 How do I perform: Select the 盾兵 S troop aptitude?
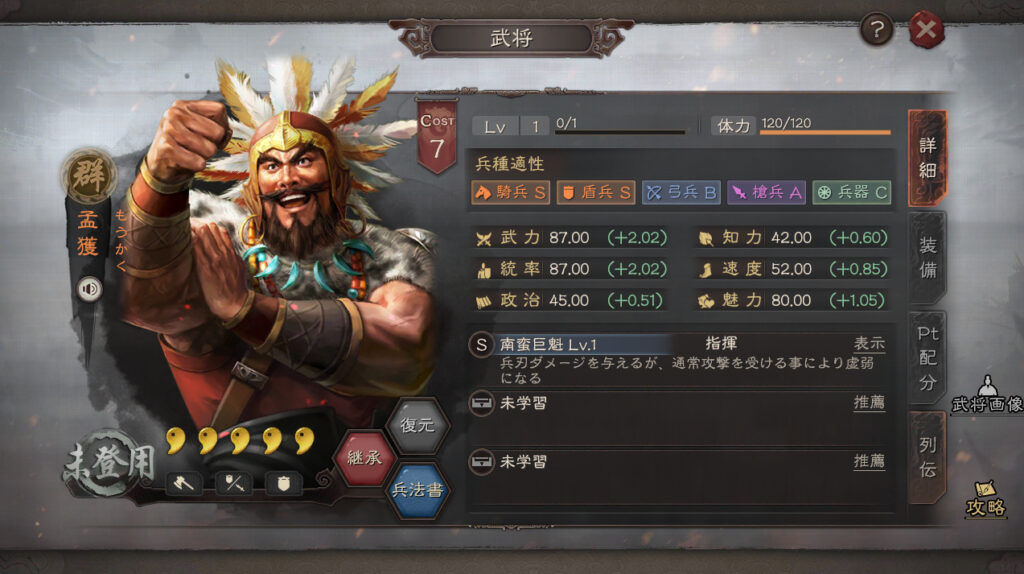(596, 193)
